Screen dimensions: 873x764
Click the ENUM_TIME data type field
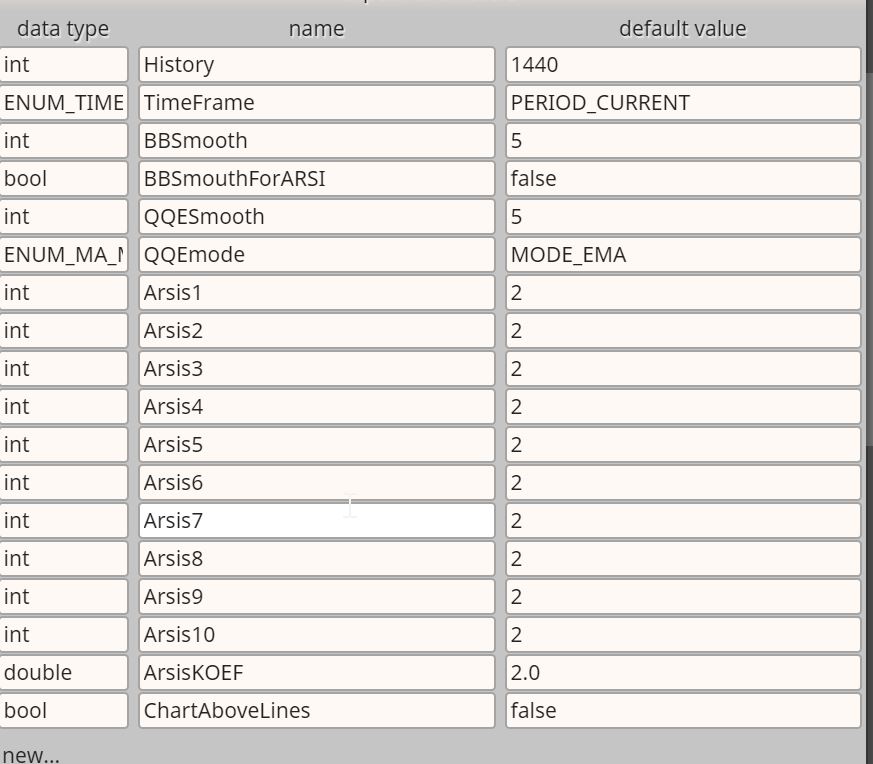pyautogui.click(x=63, y=102)
